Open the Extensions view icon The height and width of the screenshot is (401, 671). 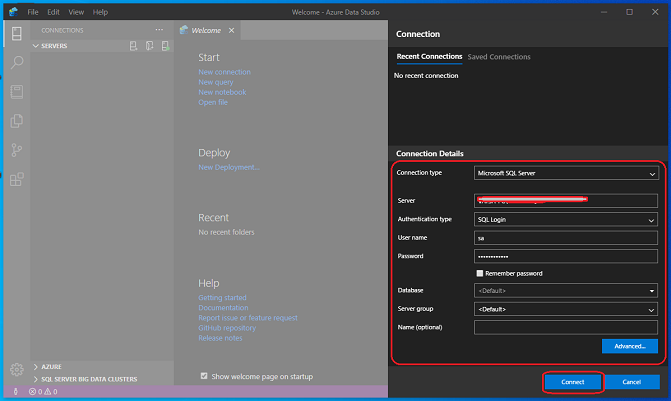pos(16,180)
